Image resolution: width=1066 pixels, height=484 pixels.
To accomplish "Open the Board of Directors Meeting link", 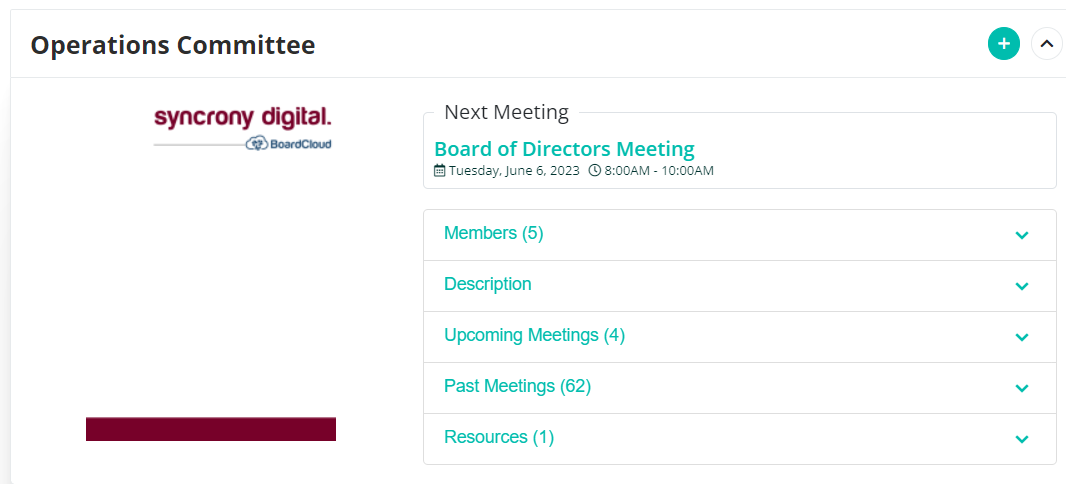I will pyautogui.click(x=564, y=149).
